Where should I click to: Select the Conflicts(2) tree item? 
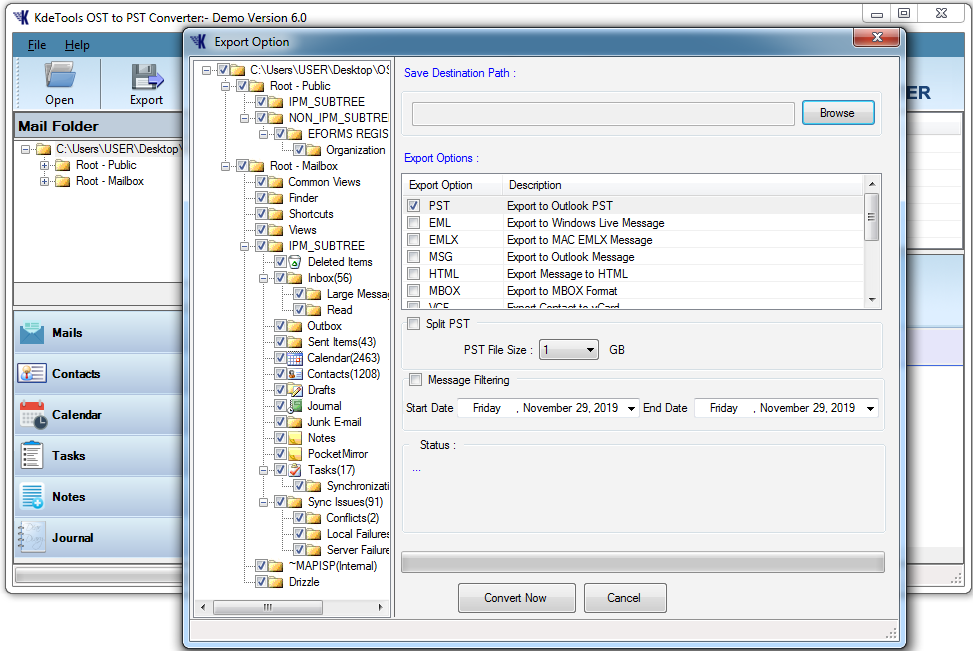(x=352, y=518)
